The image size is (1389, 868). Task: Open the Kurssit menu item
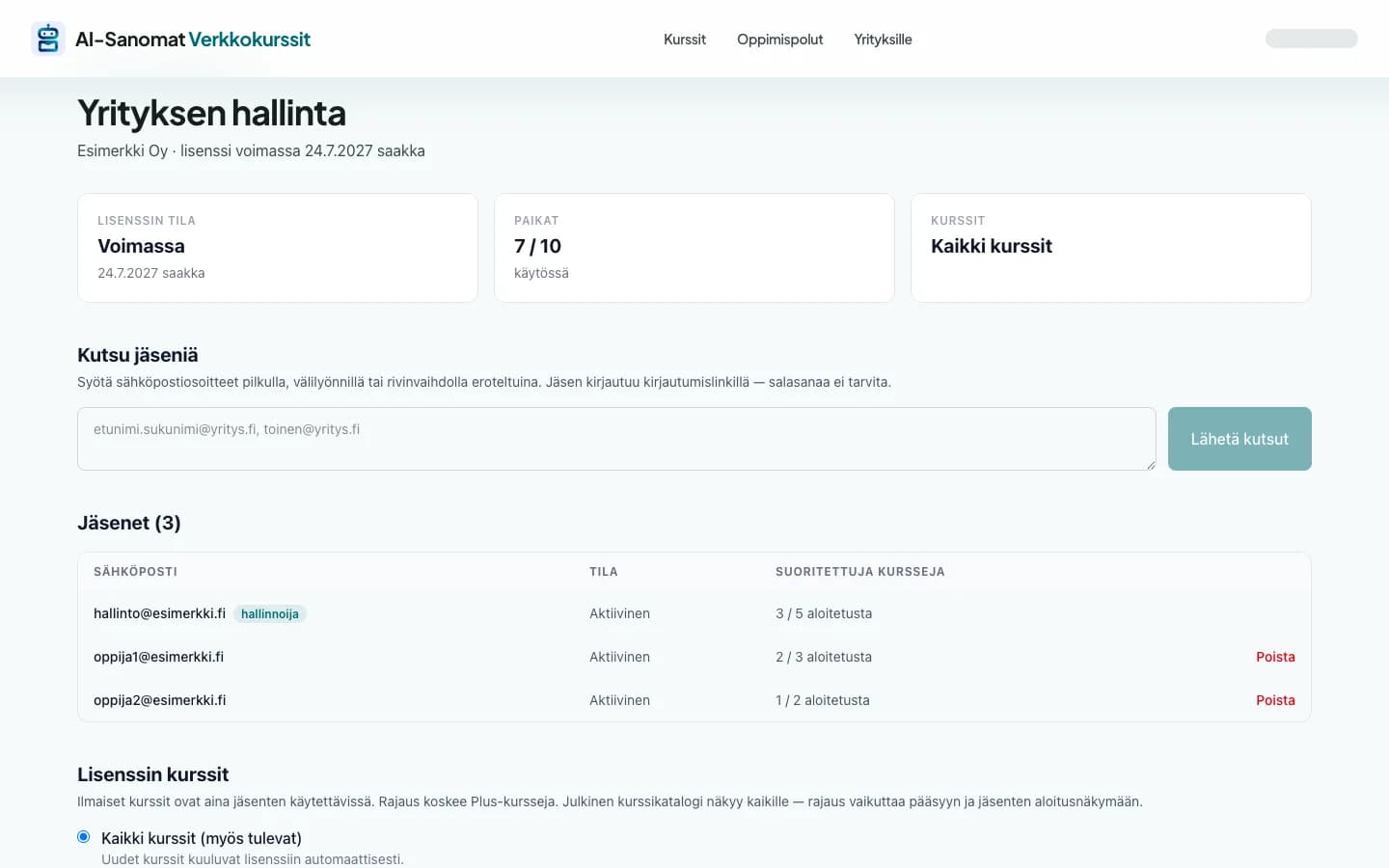[x=685, y=40]
